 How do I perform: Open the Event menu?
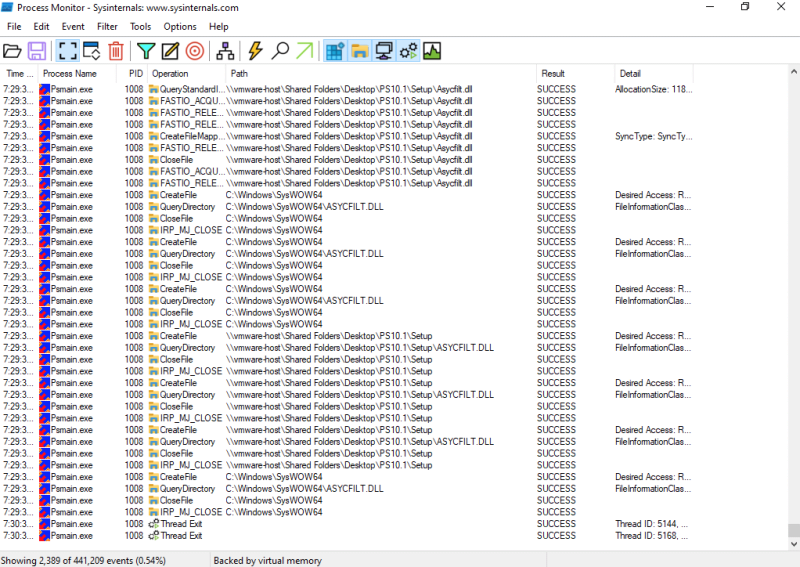tap(73, 27)
